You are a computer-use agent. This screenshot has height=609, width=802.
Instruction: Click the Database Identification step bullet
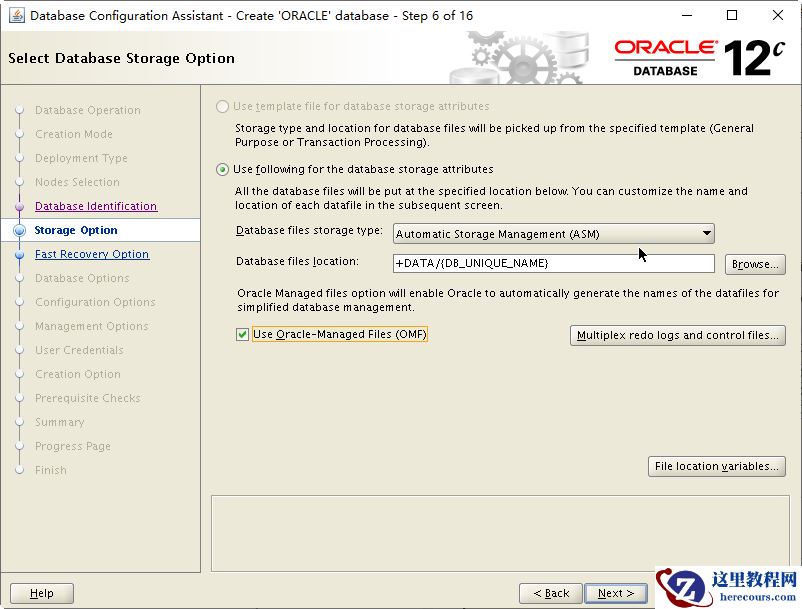(19, 207)
